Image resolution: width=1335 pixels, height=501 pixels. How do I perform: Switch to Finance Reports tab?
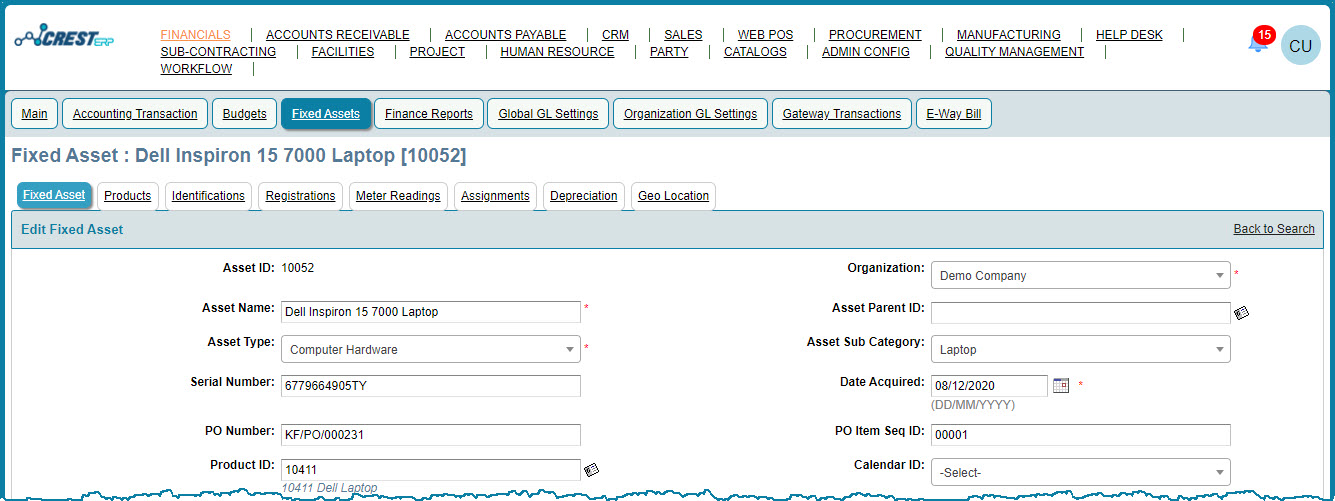(x=429, y=114)
